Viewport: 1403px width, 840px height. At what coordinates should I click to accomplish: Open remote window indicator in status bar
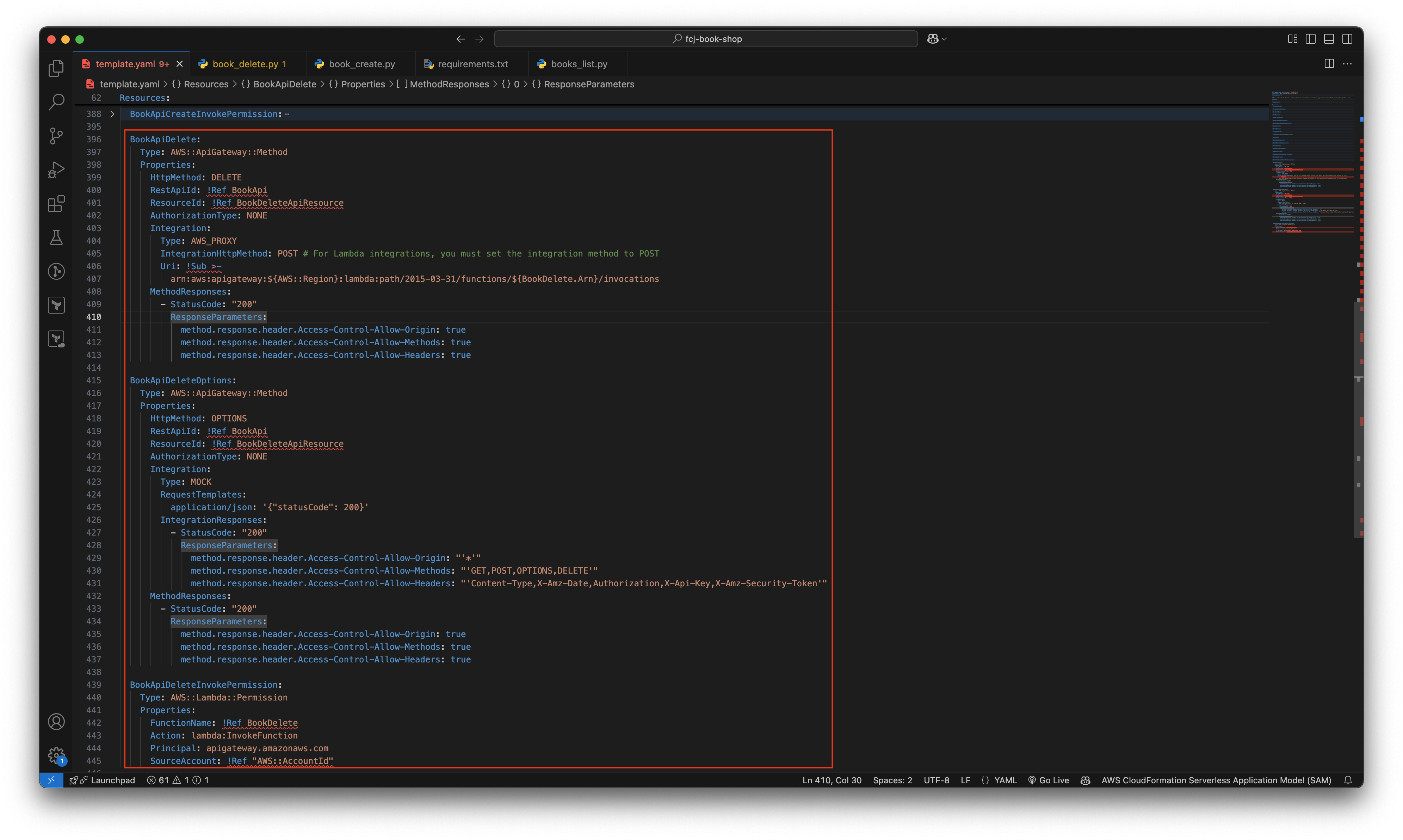tap(51, 780)
